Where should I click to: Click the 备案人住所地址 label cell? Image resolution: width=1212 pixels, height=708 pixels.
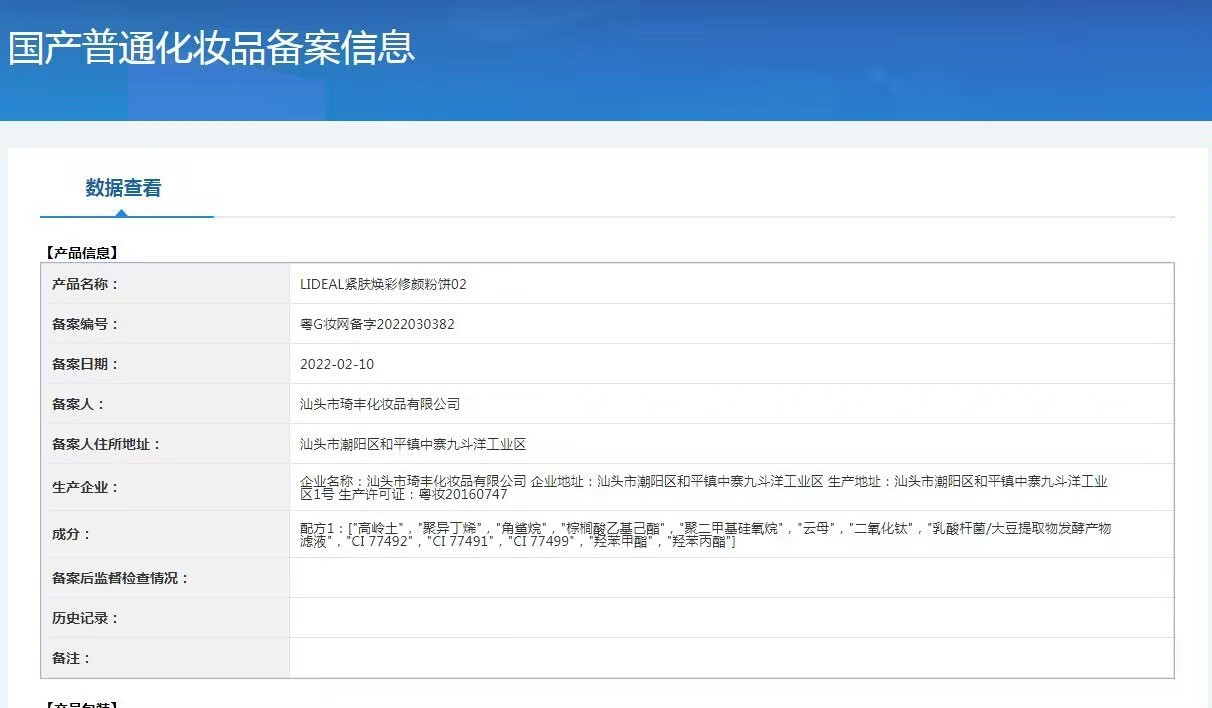[165, 444]
